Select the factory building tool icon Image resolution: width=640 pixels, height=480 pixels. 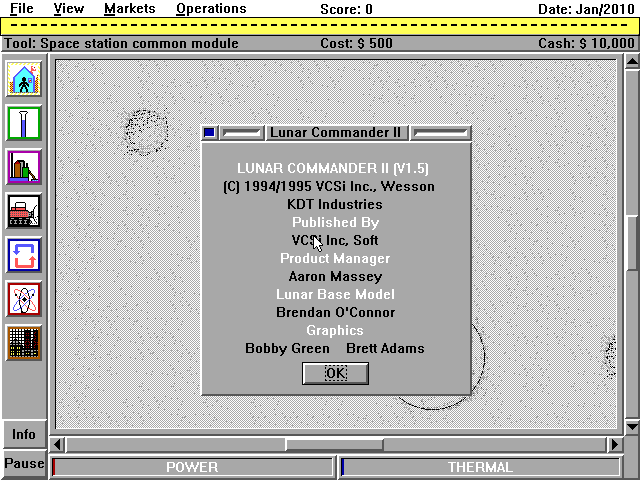point(24,167)
